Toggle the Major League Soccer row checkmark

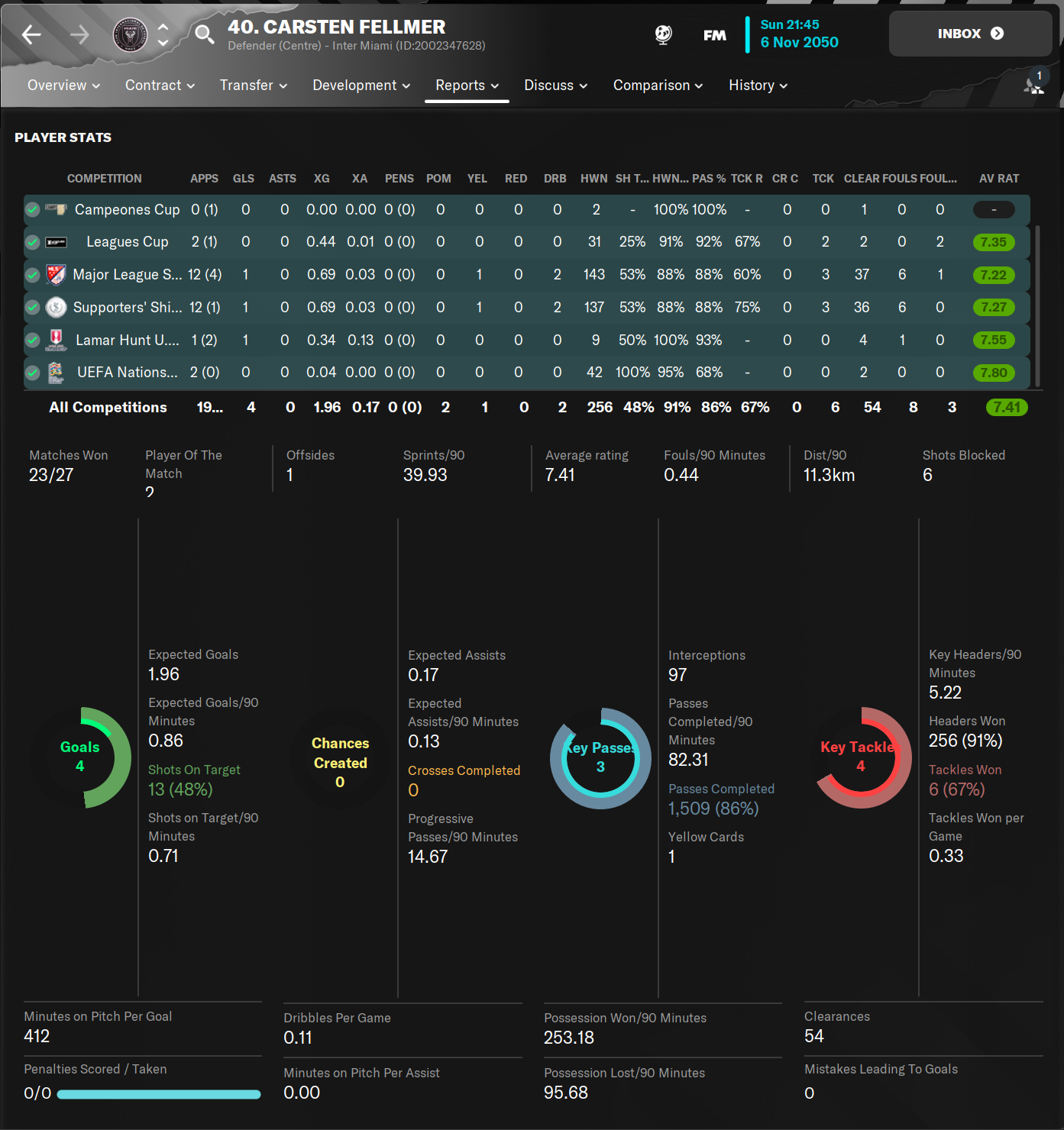coord(32,275)
